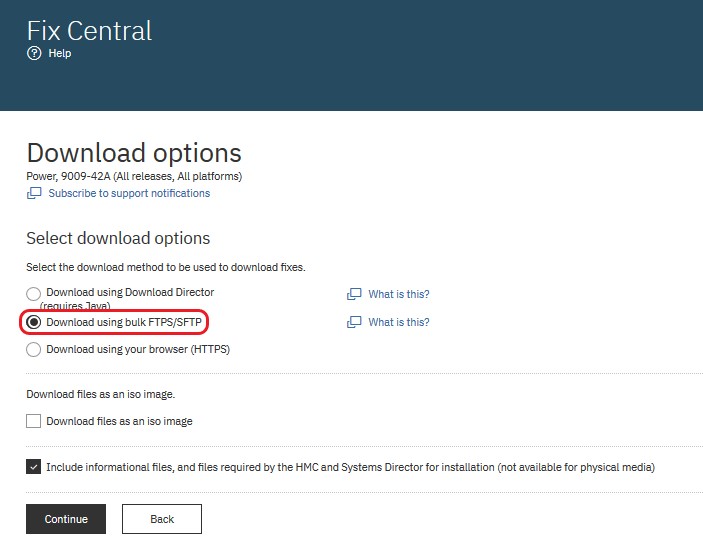Click the Download using your browser (HTTPS) label text

click(x=138, y=350)
